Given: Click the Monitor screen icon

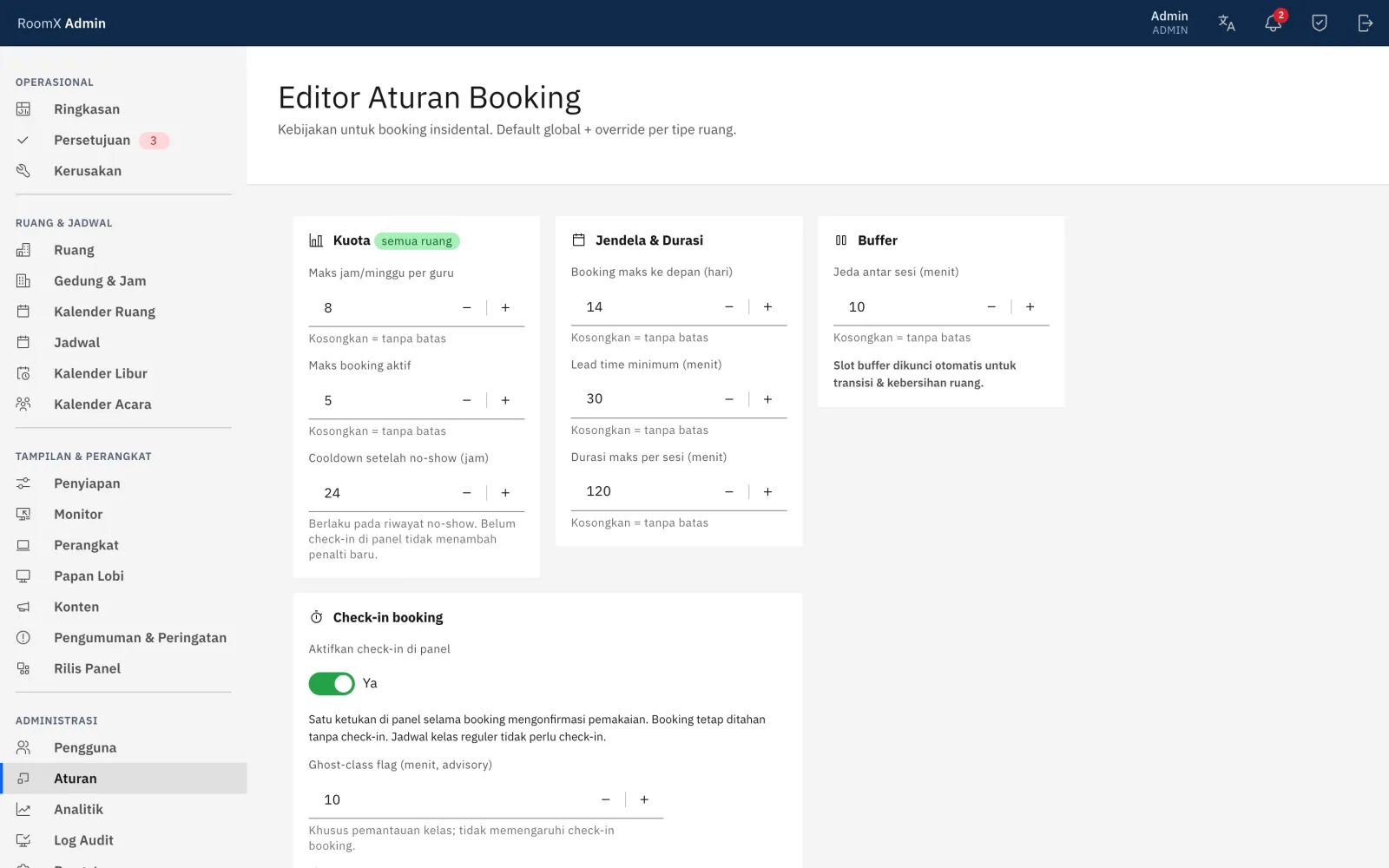Looking at the screenshot, I should point(23,515).
